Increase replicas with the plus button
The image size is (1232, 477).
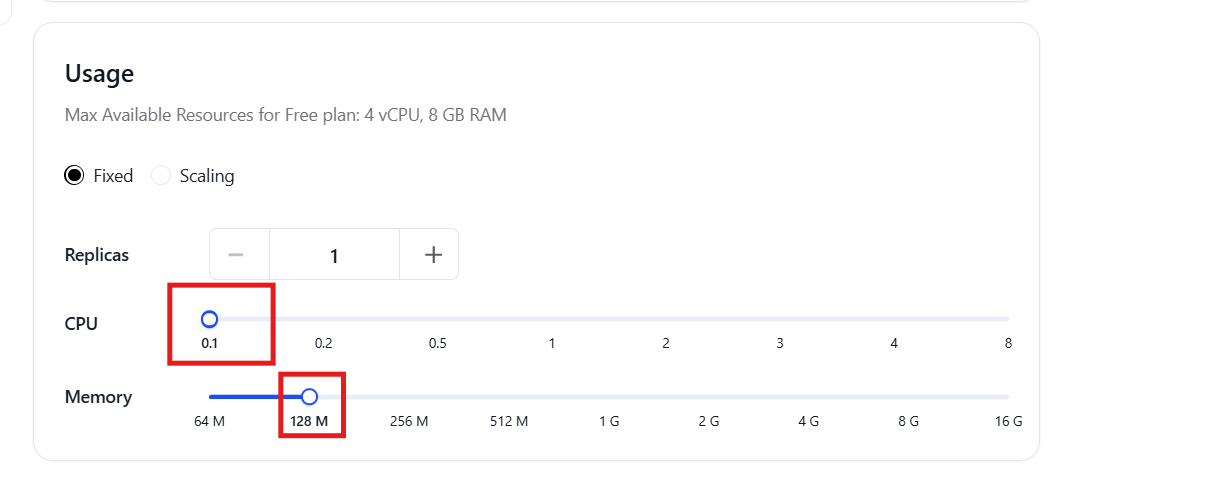429,254
